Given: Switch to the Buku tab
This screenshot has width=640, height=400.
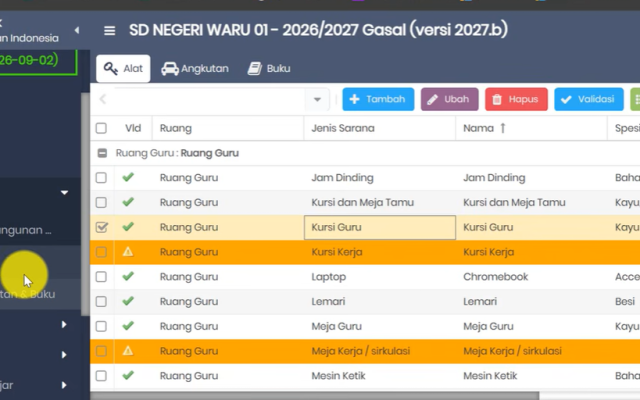Looking at the screenshot, I should 269,69.
